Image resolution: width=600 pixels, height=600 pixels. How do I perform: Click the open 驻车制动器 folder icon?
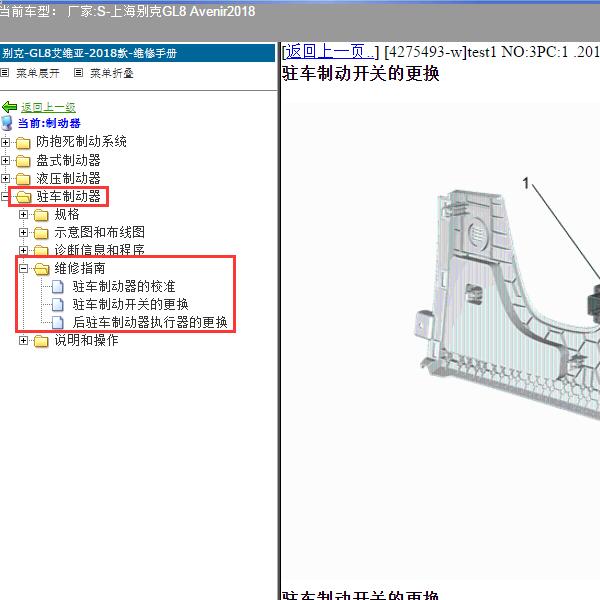coord(23,197)
